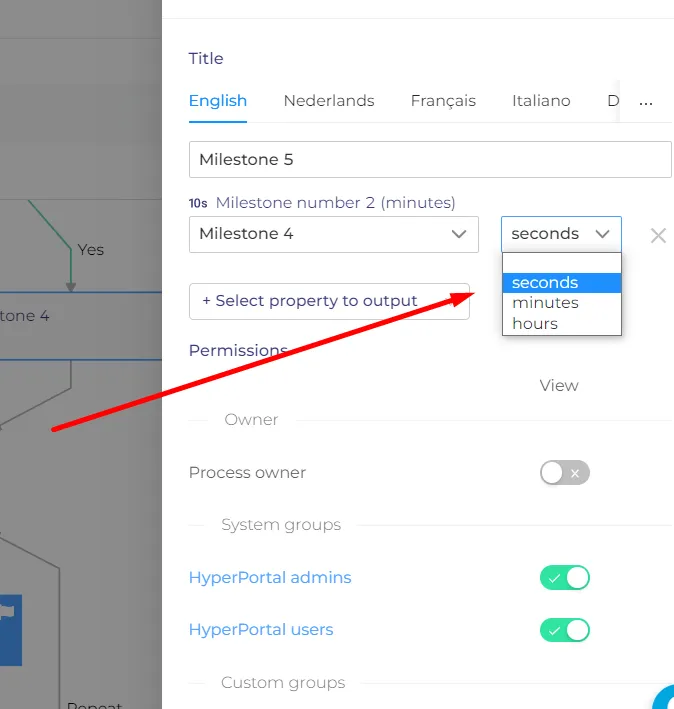Switch to the English title tab
This screenshot has width=674, height=709.
pos(218,101)
